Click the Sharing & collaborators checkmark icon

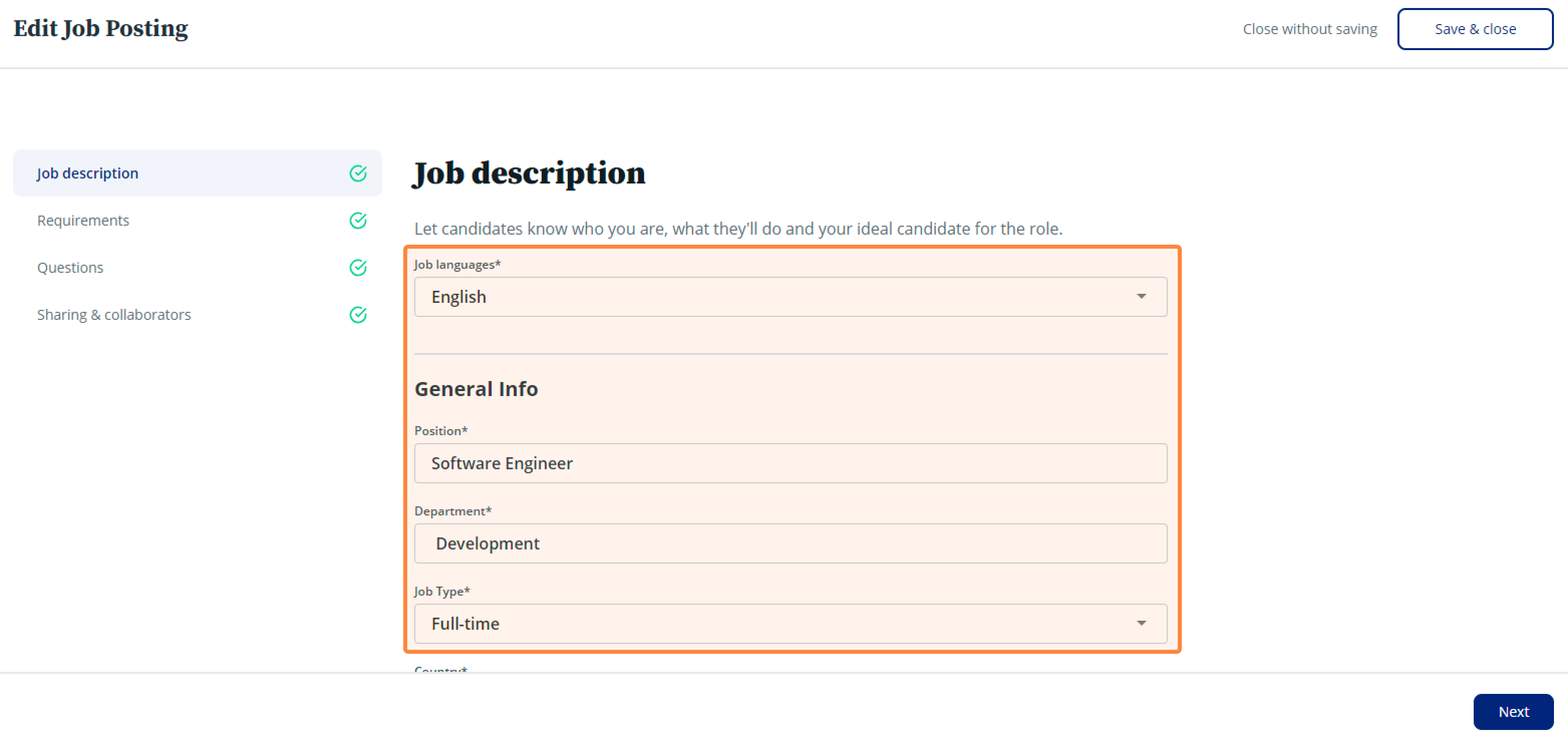[358, 314]
